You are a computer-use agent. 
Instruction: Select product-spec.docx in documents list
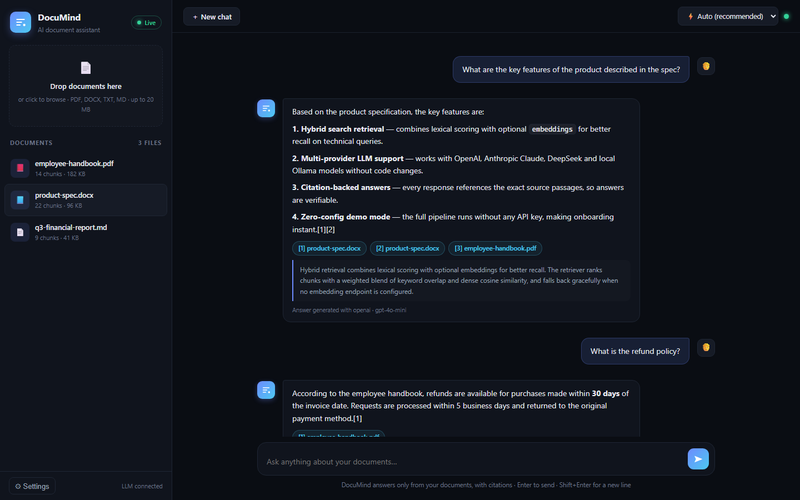click(86, 200)
